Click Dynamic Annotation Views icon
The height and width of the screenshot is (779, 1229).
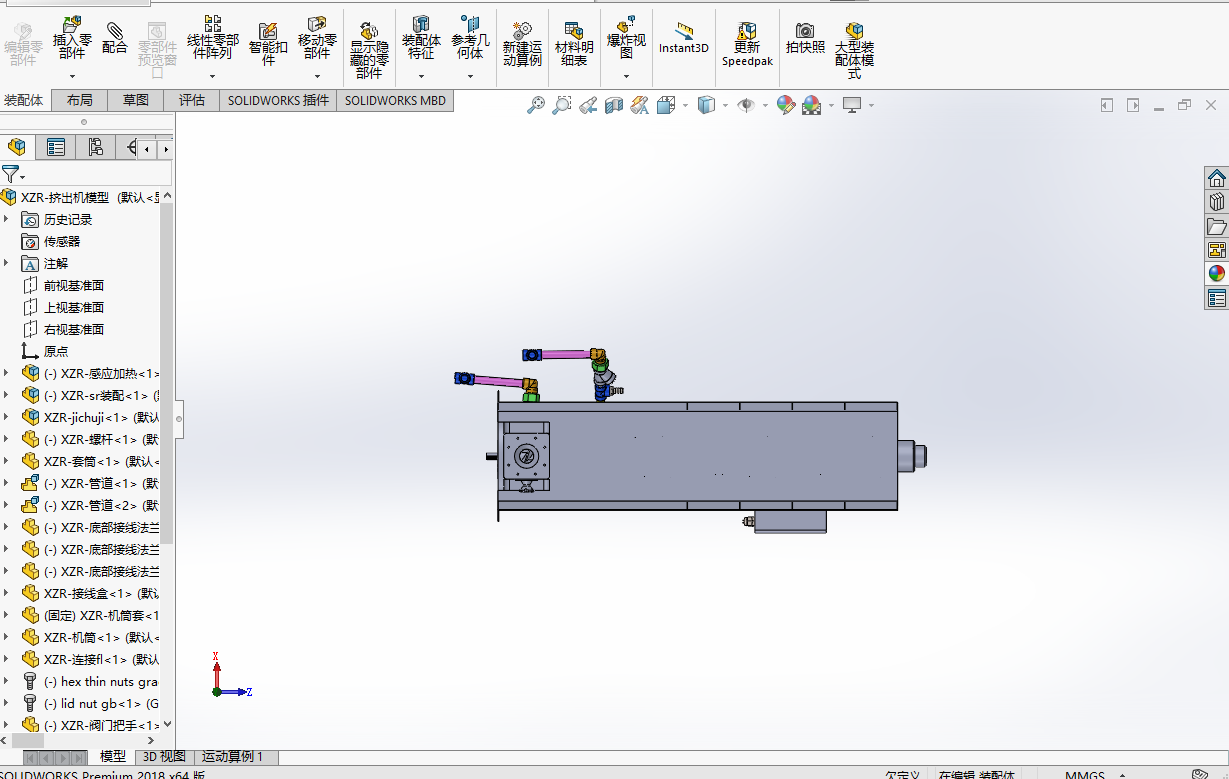(x=640, y=104)
